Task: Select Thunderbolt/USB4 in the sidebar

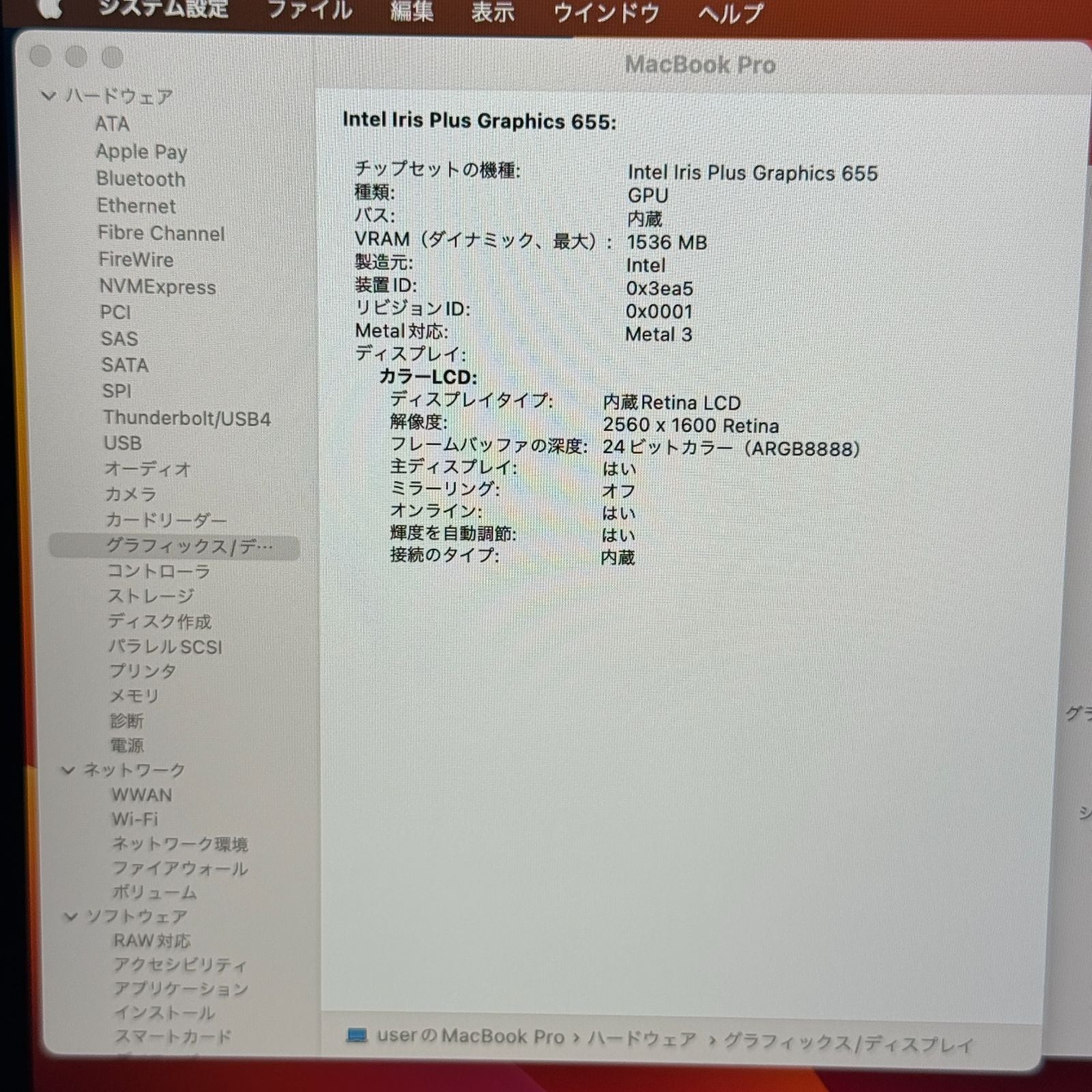Action: pyautogui.click(x=187, y=418)
